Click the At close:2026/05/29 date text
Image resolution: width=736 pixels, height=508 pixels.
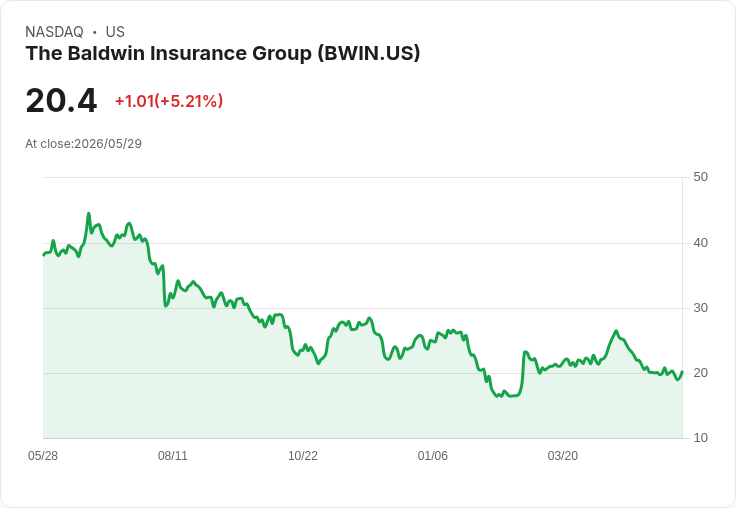click(84, 144)
